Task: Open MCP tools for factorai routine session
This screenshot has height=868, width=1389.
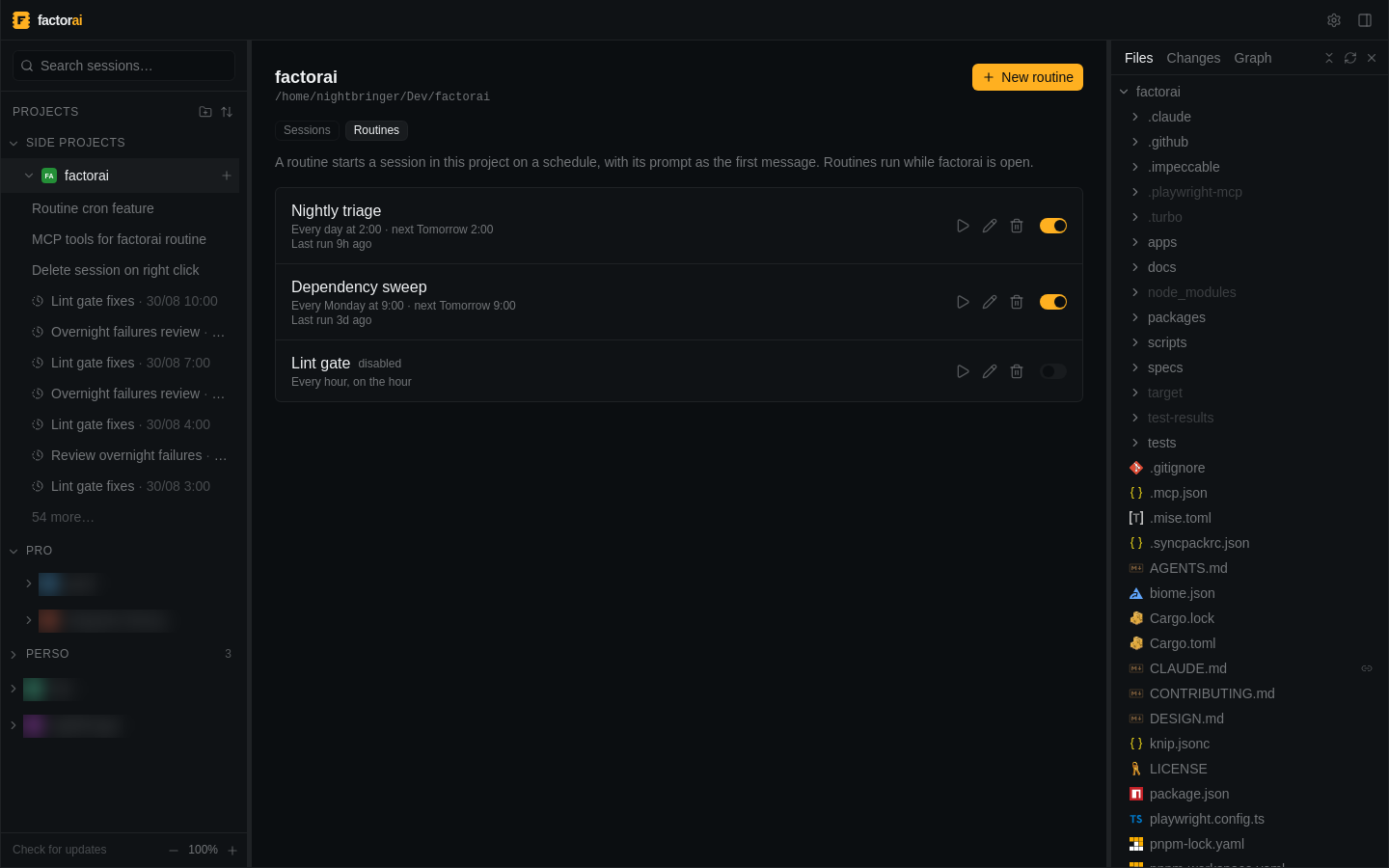Action: pos(121,239)
